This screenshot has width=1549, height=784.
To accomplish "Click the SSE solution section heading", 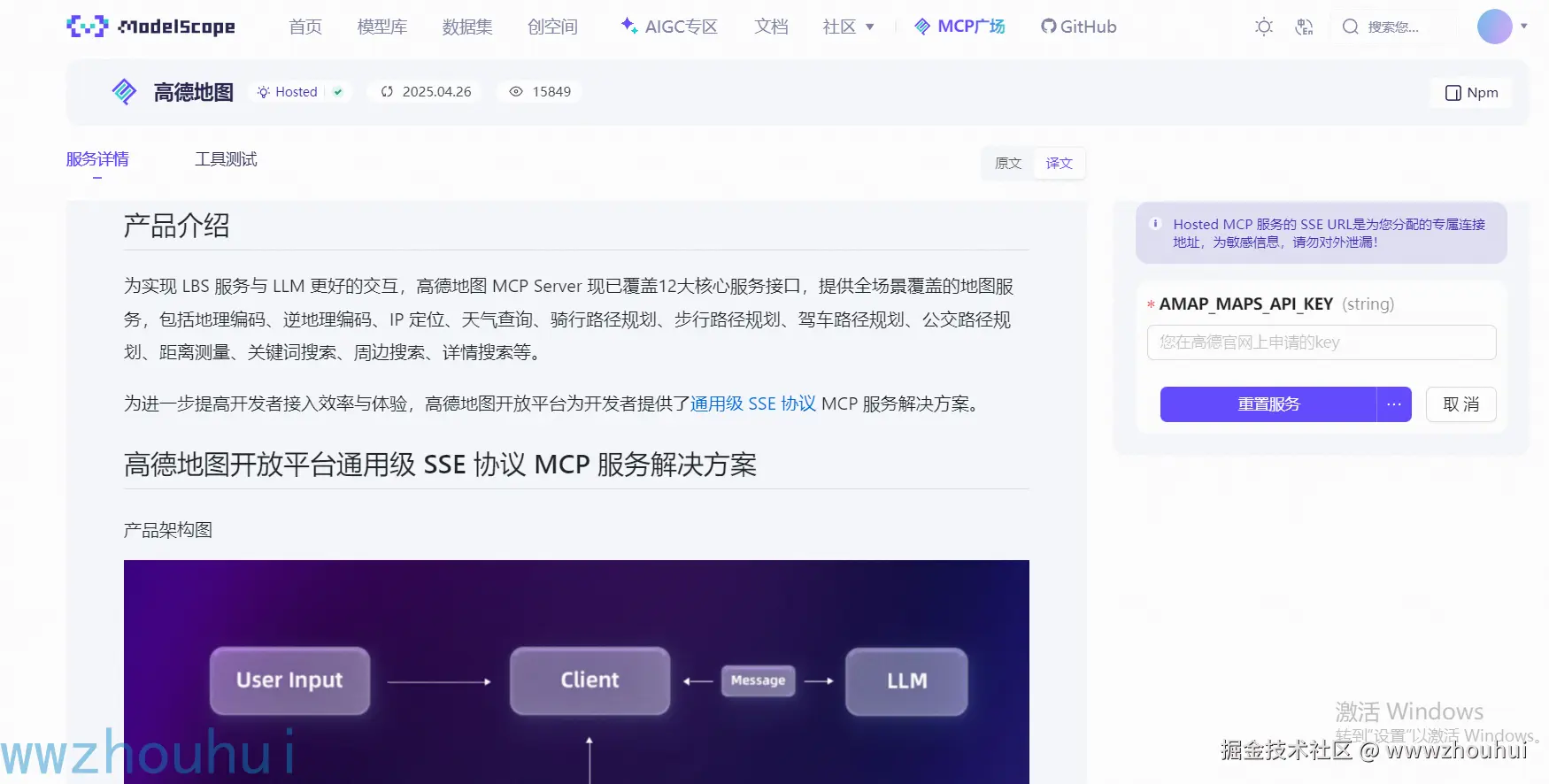I will [440, 465].
